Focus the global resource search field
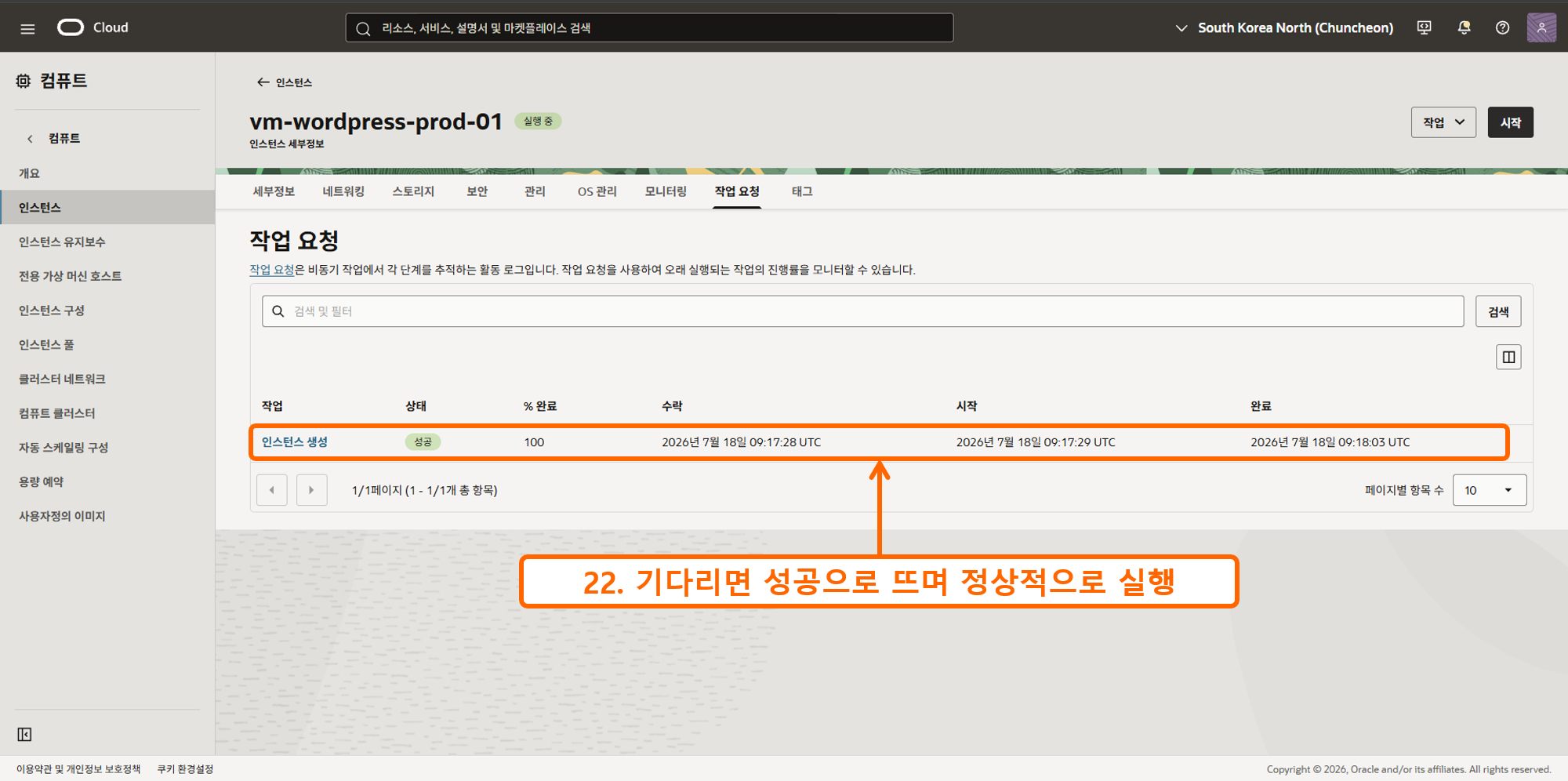Viewport: 1568px width, 781px height. (x=649, y=28)
